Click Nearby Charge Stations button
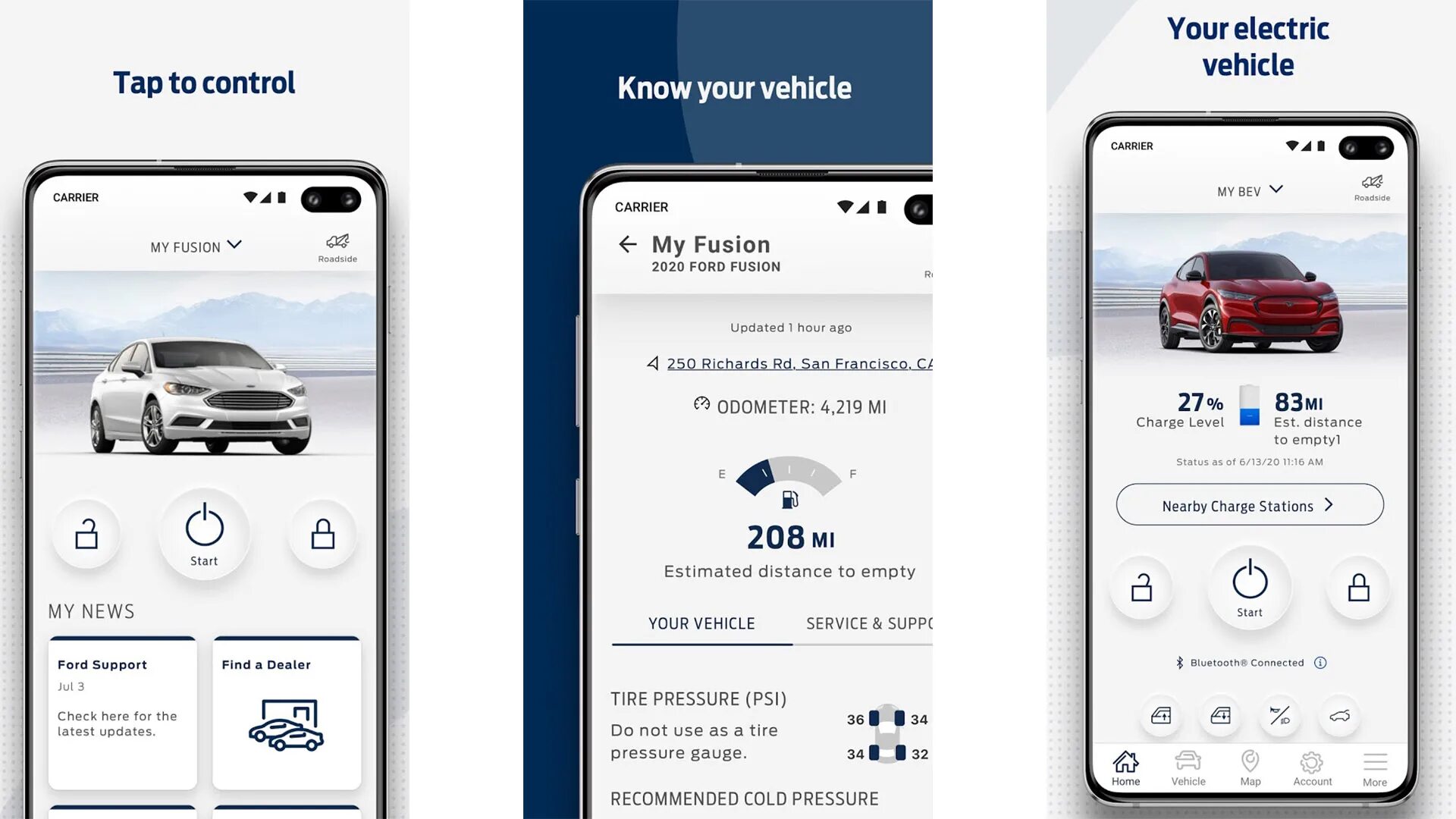The height and width of the screenshot is (819, 1456). click(1249, 505)
